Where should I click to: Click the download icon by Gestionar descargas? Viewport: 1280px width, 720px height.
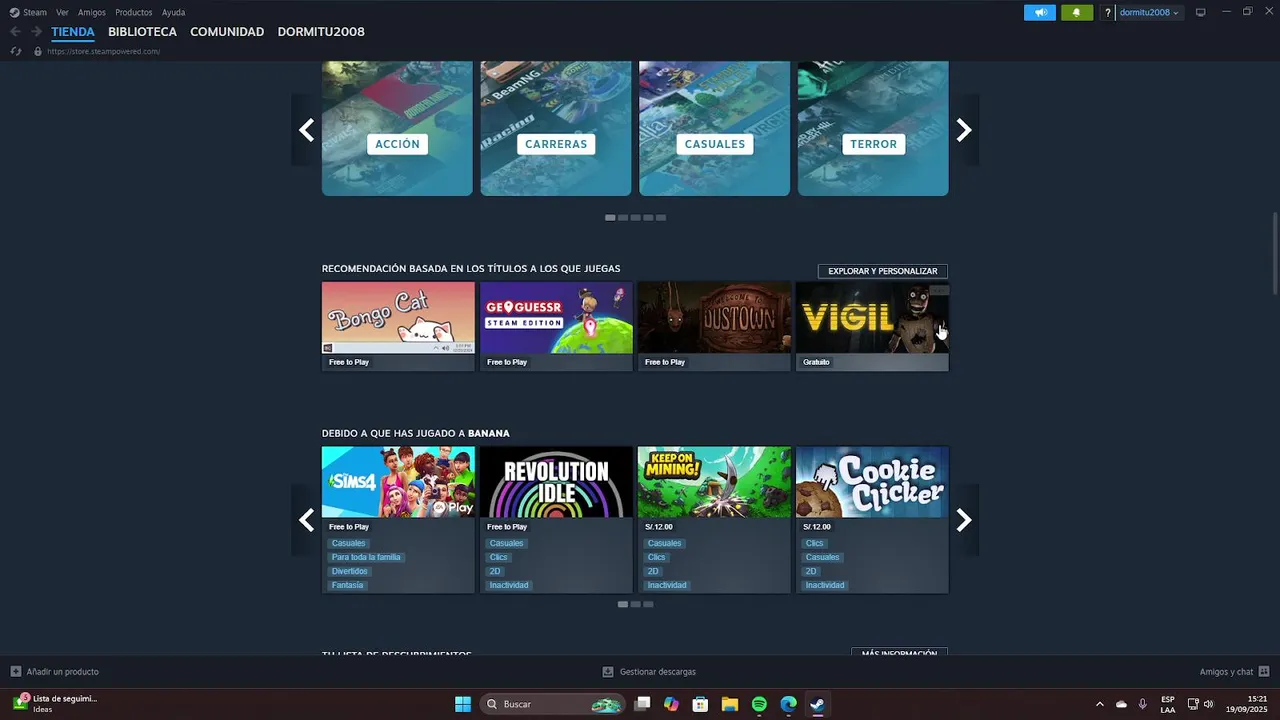click(608, 672)
